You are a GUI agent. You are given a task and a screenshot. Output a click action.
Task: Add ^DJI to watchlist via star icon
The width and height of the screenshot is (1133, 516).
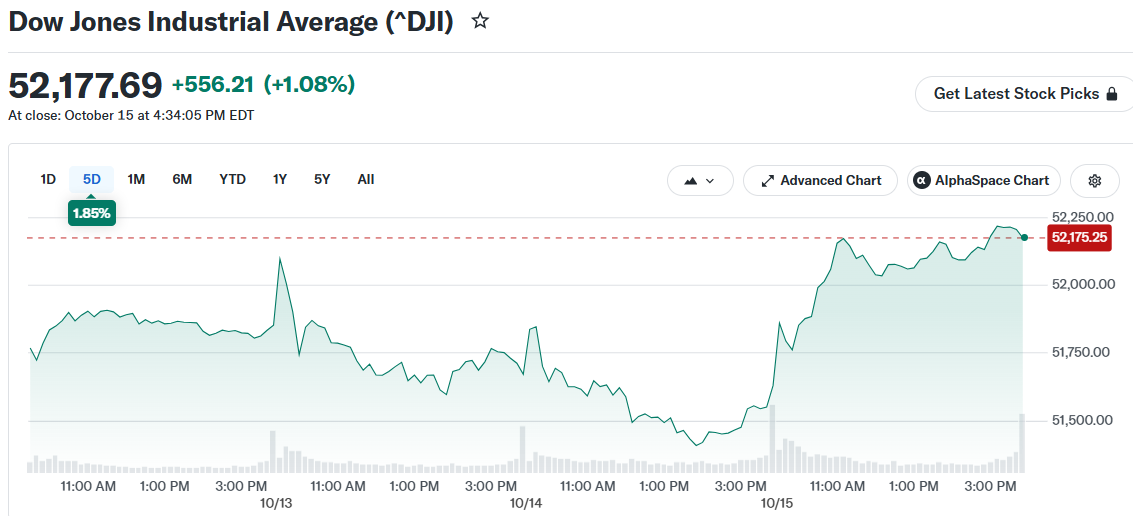(480, 21)
